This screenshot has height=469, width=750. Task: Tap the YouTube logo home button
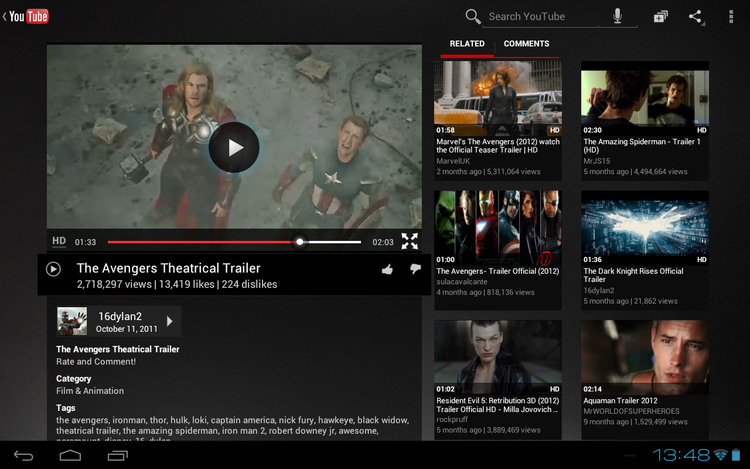pos(28,15)
